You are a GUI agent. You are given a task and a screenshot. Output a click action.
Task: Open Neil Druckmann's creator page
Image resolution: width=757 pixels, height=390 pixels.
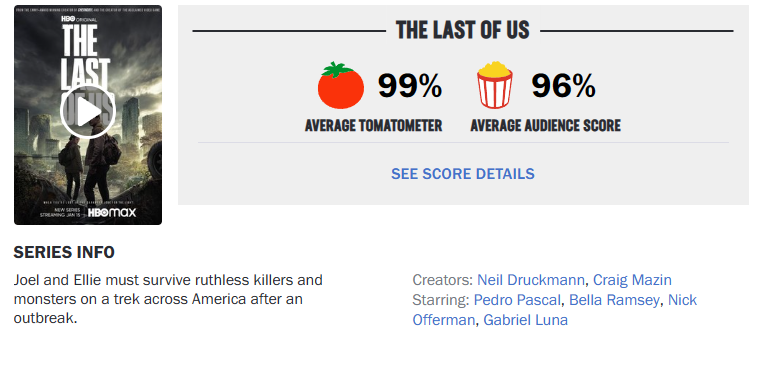pyautogui.click(x=531, y=280)
